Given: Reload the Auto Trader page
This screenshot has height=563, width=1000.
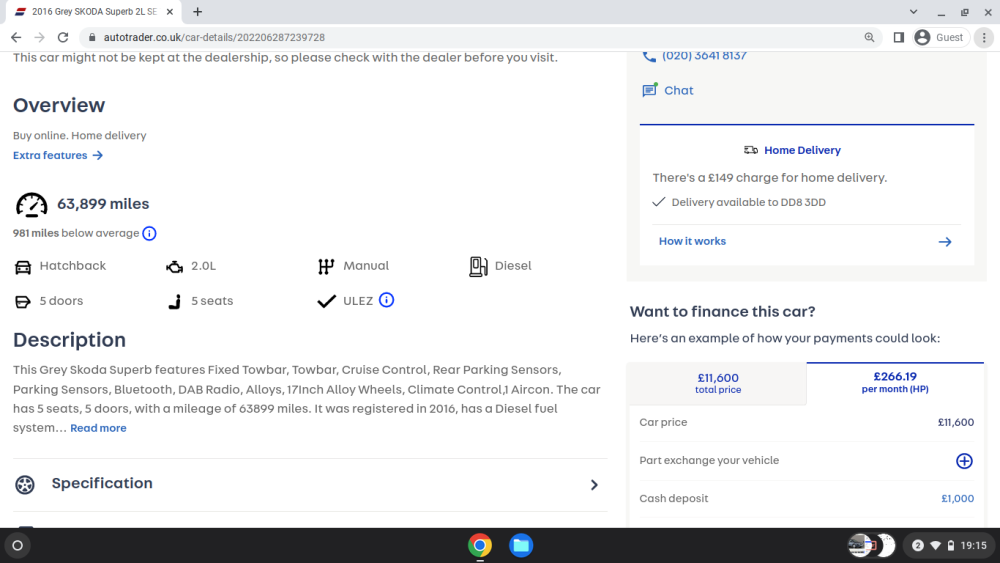Looking at the screenshot, I should (62, 38).
